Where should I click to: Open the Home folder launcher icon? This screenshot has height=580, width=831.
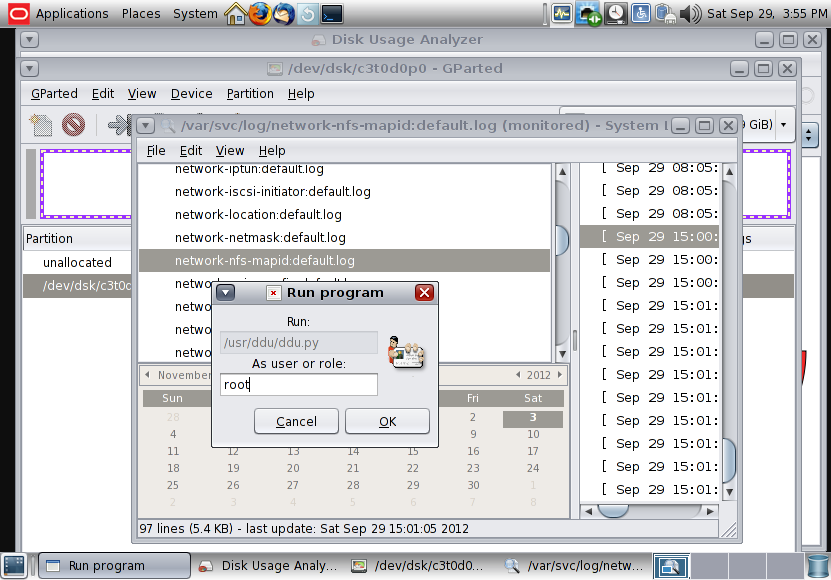(x=235, y=13)
